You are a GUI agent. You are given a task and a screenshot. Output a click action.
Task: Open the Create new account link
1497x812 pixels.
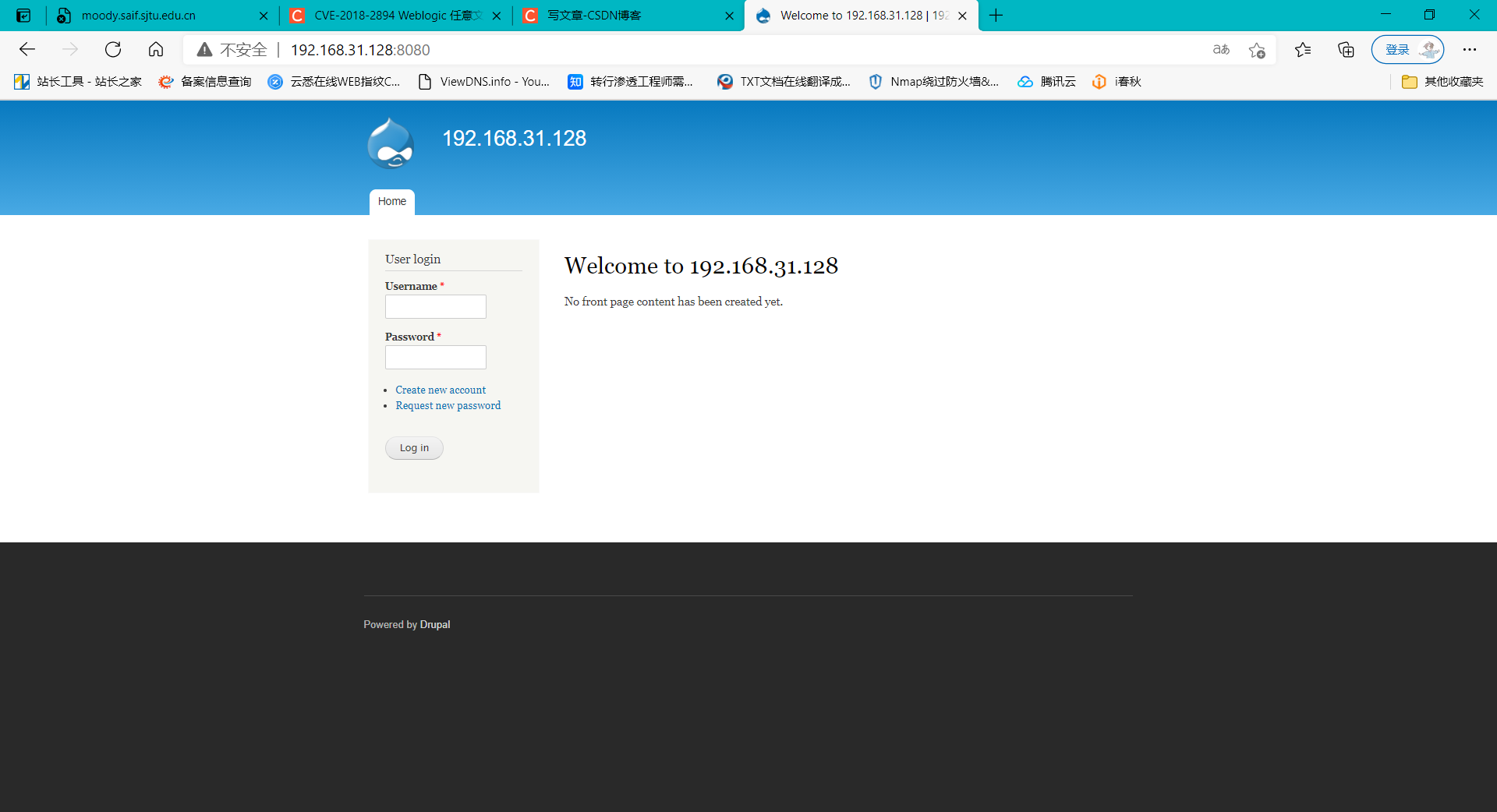[x=440, y=390]
